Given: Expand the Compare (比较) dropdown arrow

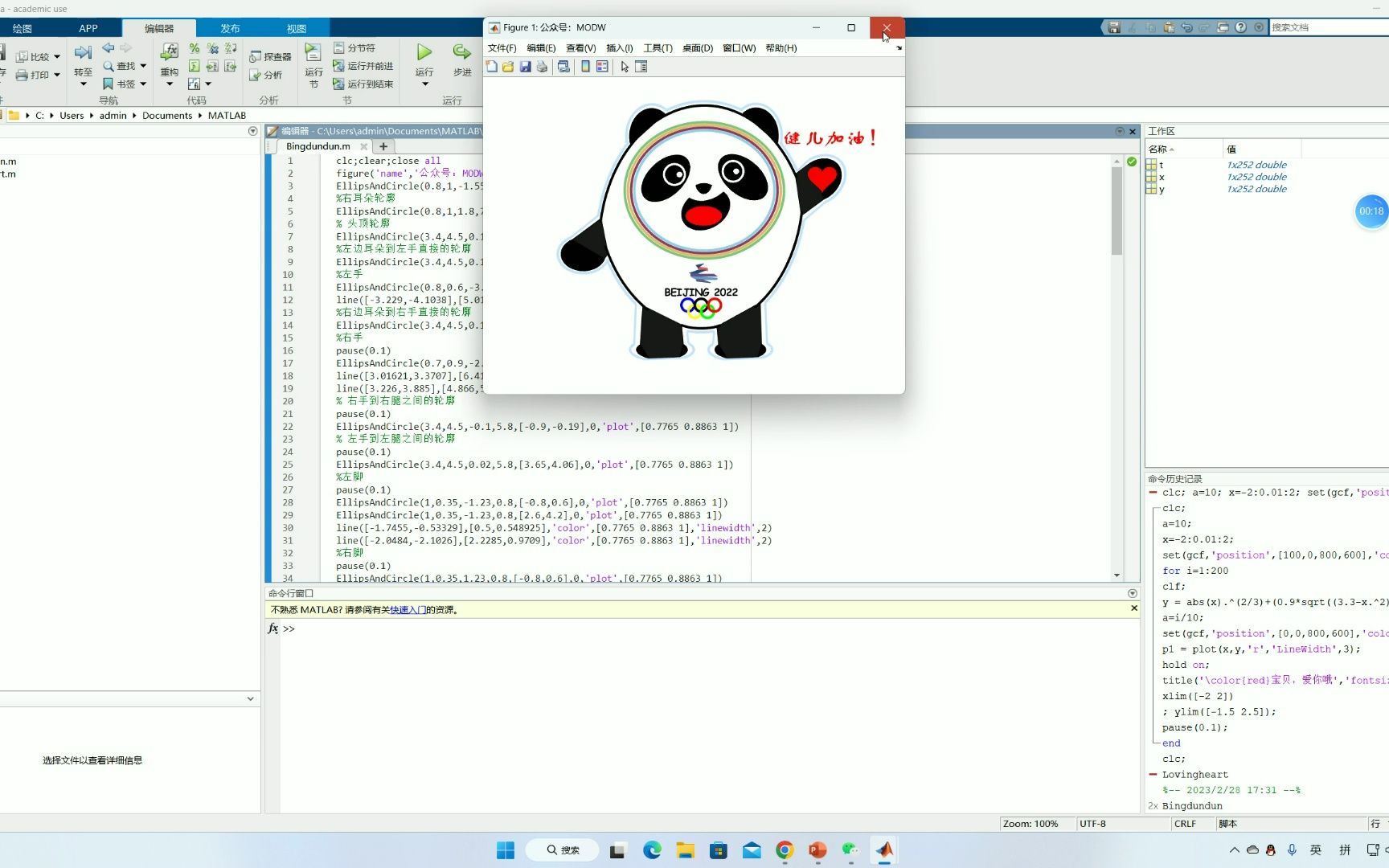Looking at the screenshot, I should tap(57, 57).
